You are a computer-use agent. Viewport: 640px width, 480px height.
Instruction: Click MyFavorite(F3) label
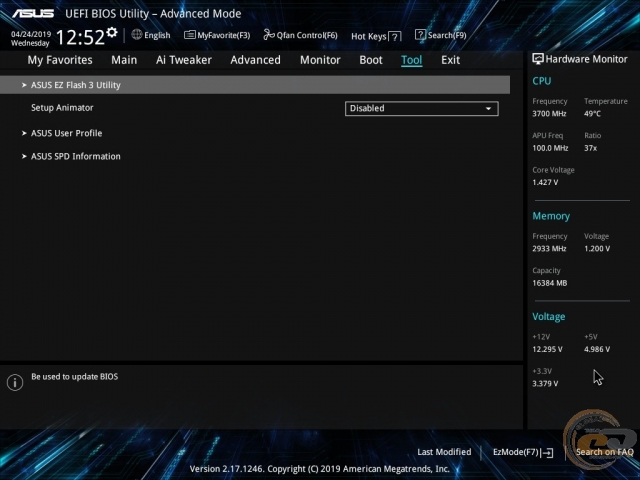pyautogui.click(x=224, y=36)
